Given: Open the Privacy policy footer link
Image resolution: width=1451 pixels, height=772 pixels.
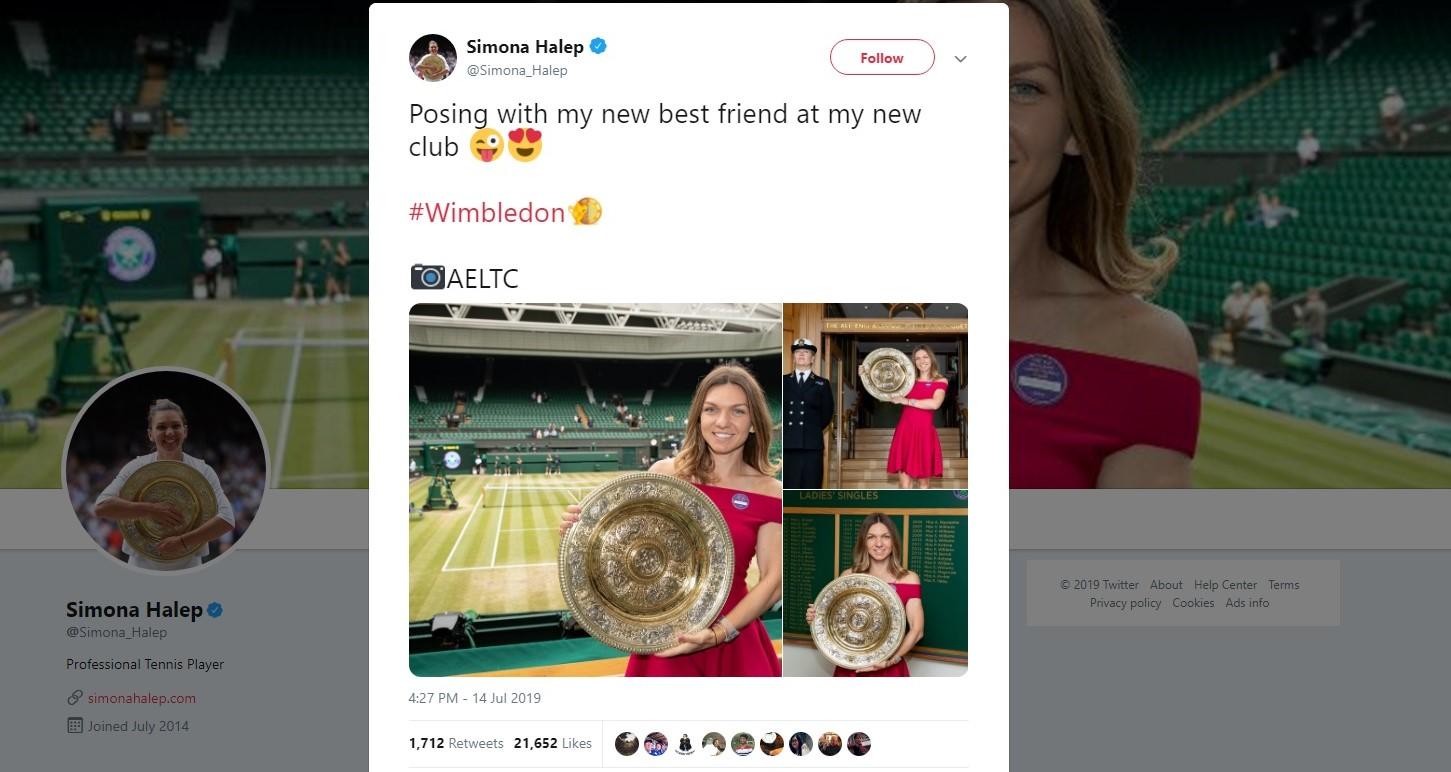Looking at the screenshot, I should coord(1125,603).
